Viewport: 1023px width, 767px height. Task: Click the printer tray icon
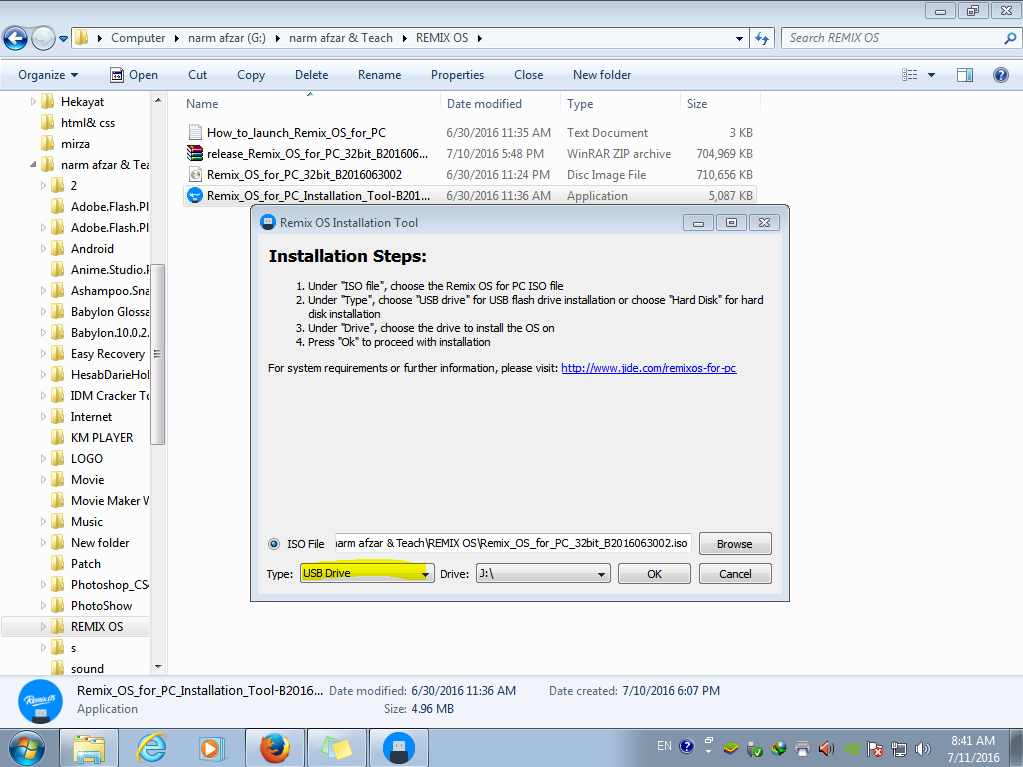pyautogui.click(x=803, y=748)
